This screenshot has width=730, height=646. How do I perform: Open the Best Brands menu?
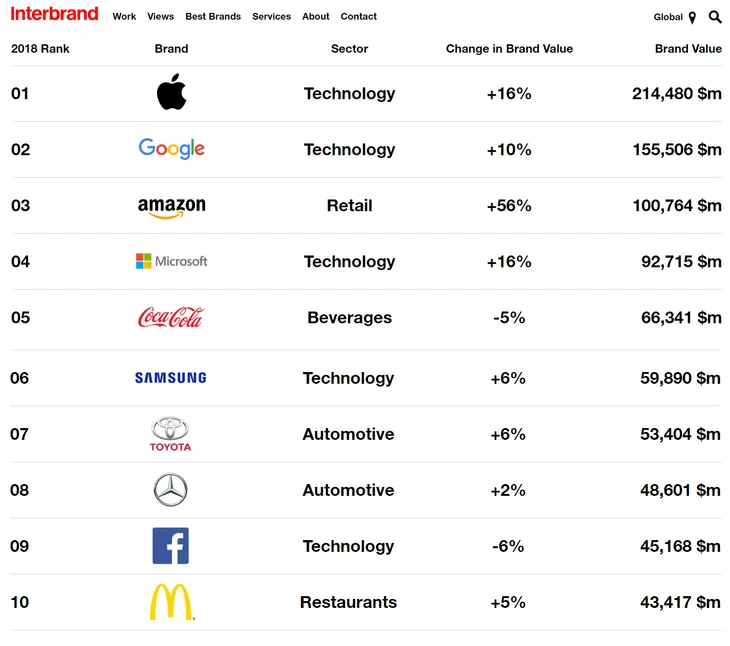(x=213, y=17)
